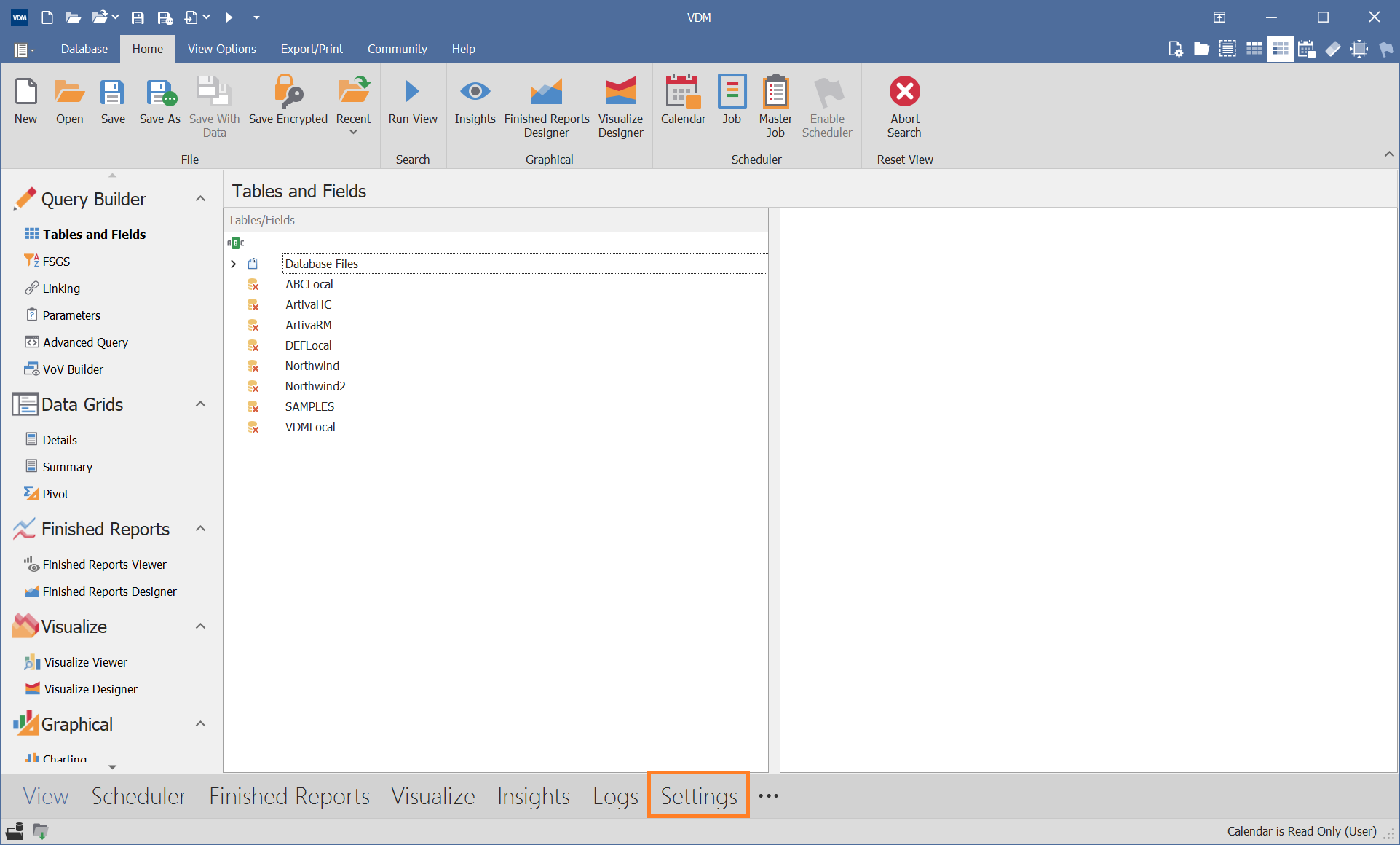Click the document settings gear icon
The width and height of the screenshot is (1400, 845).
pyautogui.click(x=1175, y=49)
